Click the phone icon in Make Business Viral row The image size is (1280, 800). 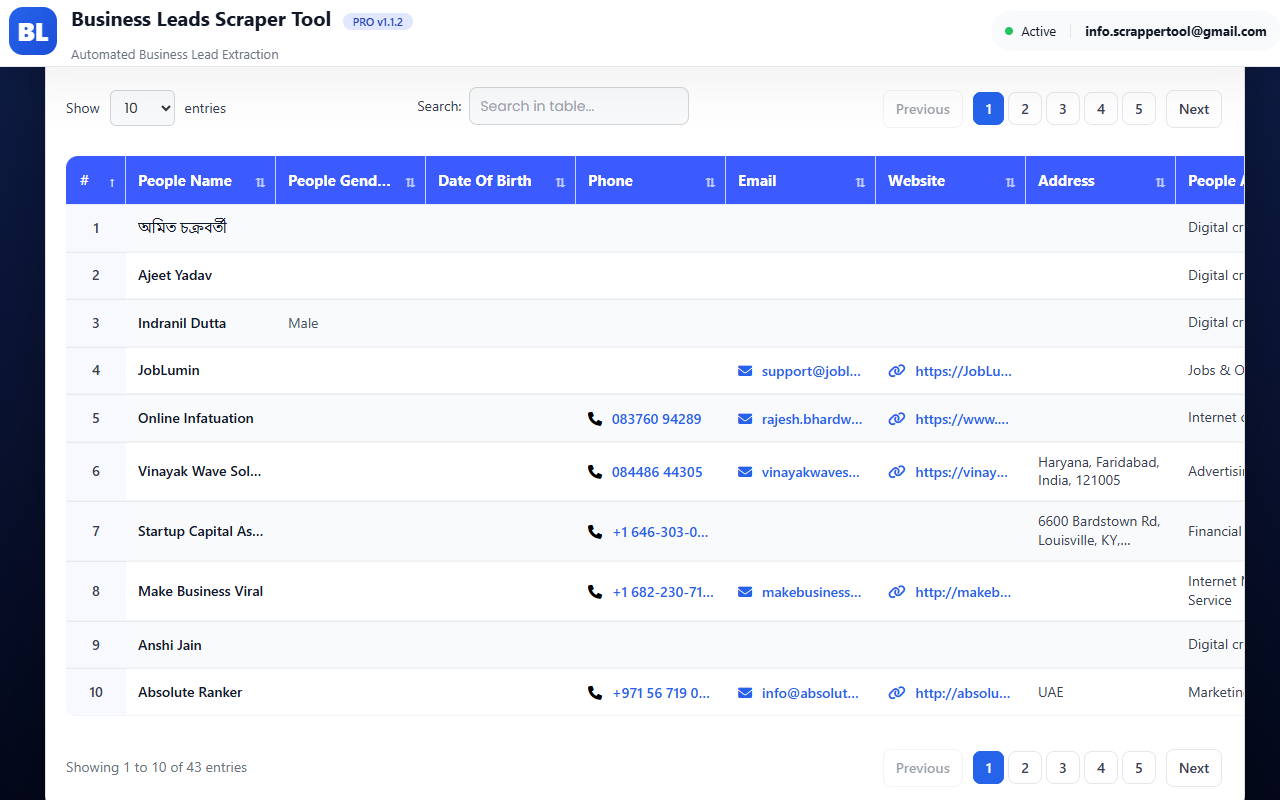595,592
